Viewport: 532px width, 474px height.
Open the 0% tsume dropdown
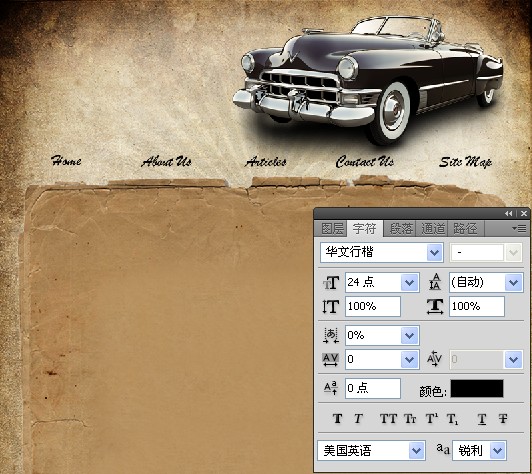pyautogui.click(x=410, y=335)
